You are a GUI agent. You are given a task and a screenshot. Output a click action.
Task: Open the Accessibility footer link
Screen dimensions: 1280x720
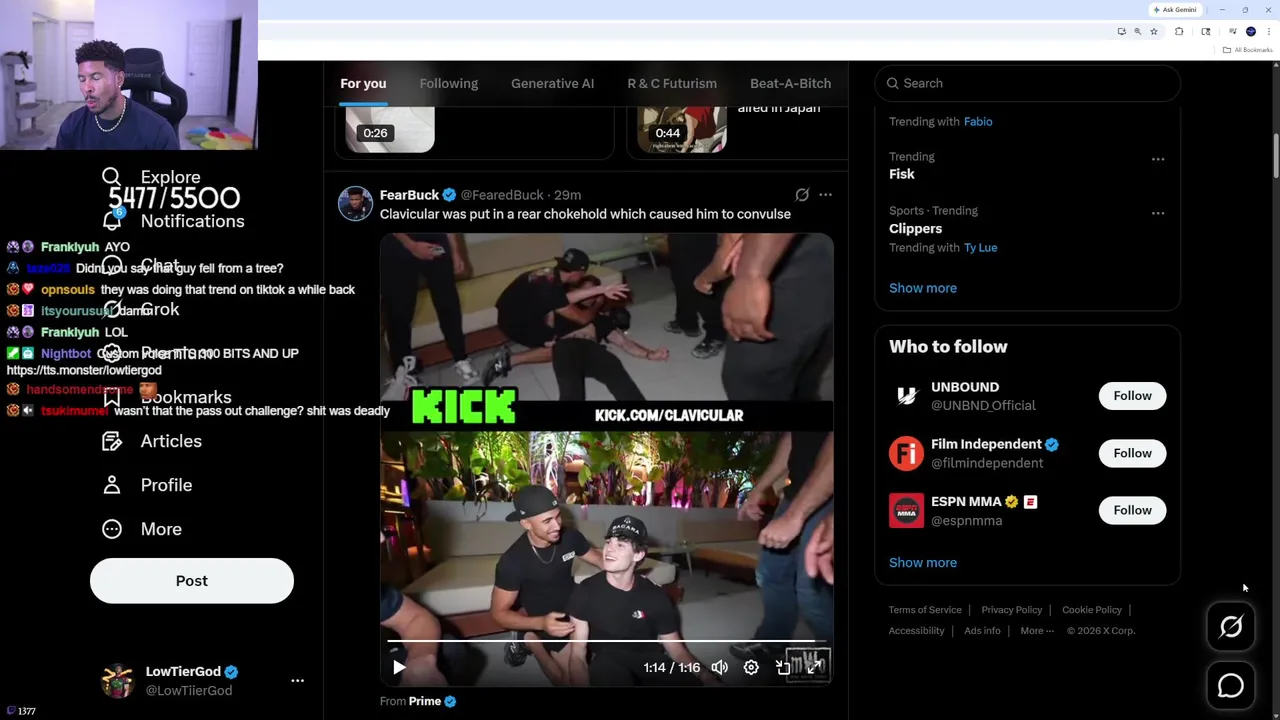coord(916,631)
